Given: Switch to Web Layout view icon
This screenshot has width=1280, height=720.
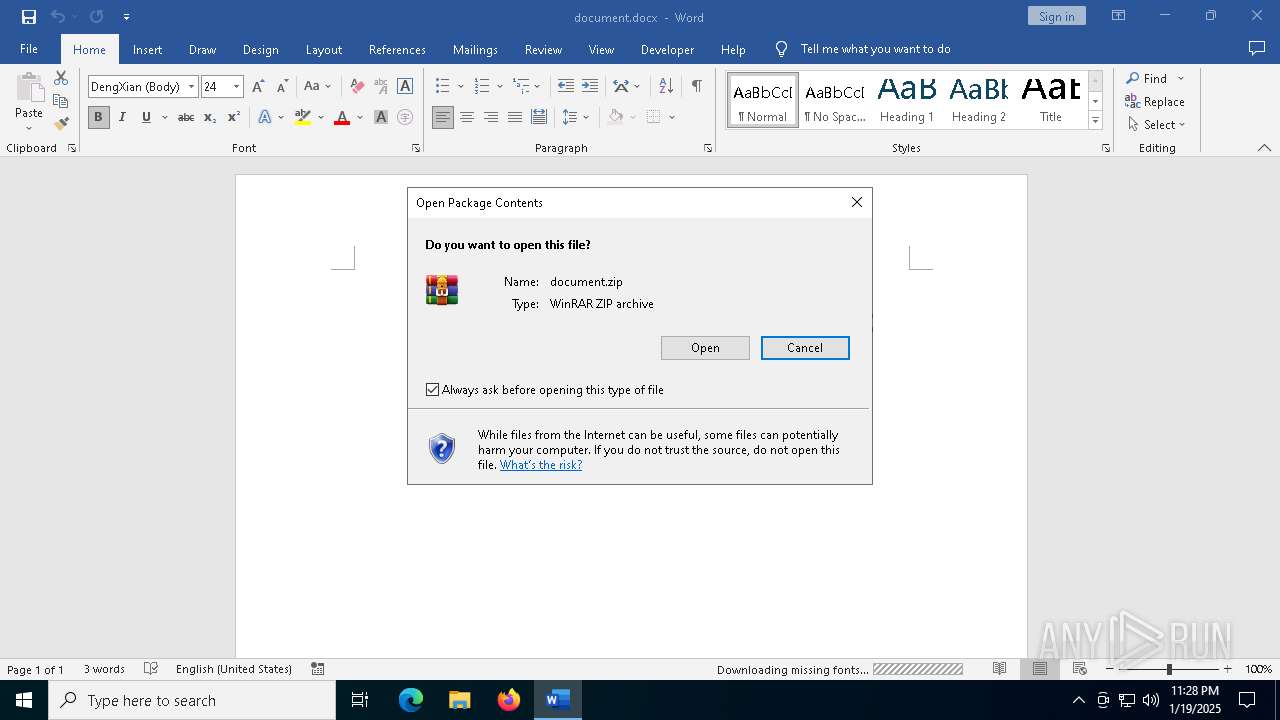Looking at the screenshot, I should click(1079, 669).
